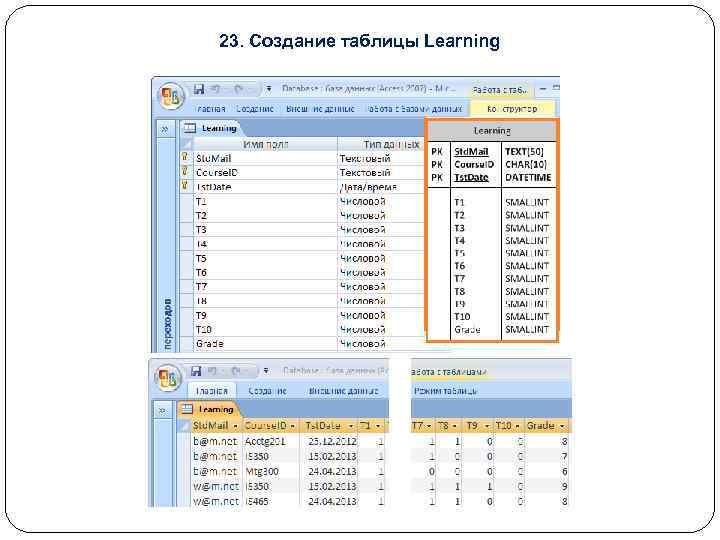Expand navigation pane chevron in upper window

[x=164, y=130]
